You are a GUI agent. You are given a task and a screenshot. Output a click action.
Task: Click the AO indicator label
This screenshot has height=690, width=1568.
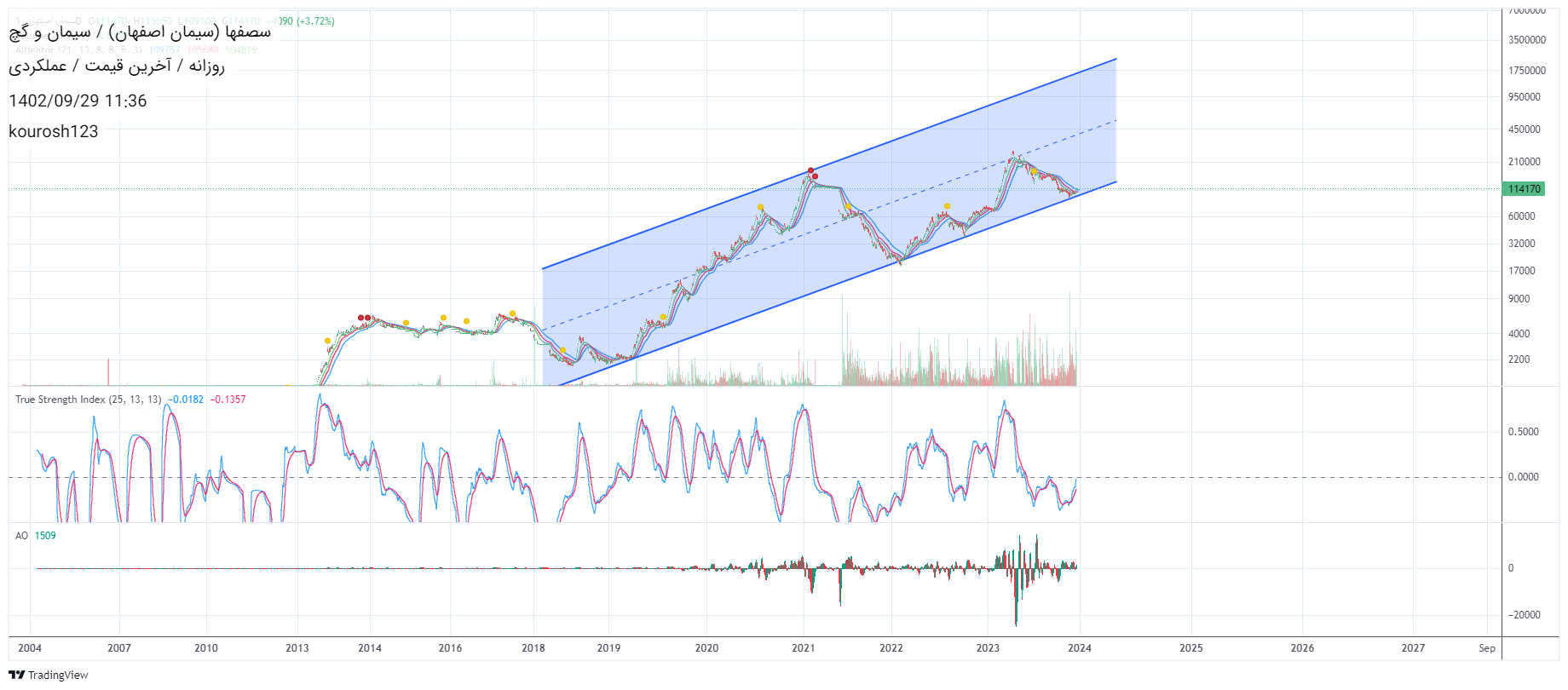[x=21, y=536]
